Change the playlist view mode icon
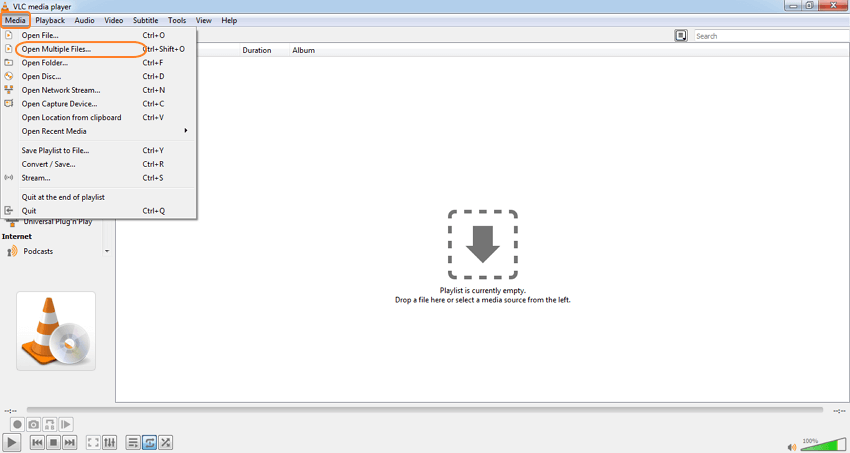This screenshot has height=453, width=850. [681, 36]
